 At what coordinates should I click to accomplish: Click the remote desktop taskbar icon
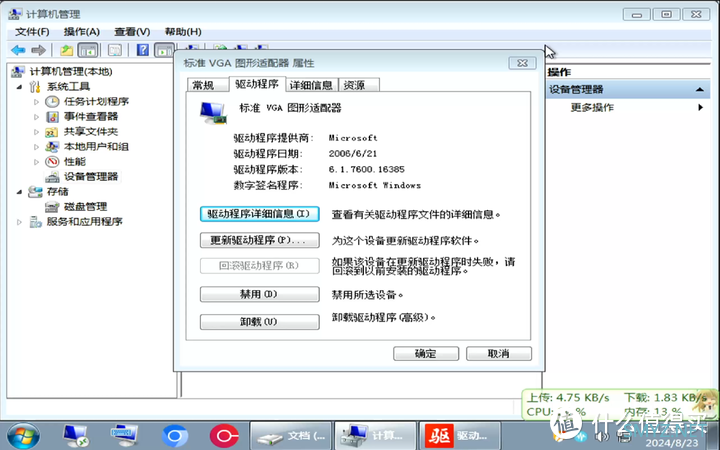tap(75, 436)
